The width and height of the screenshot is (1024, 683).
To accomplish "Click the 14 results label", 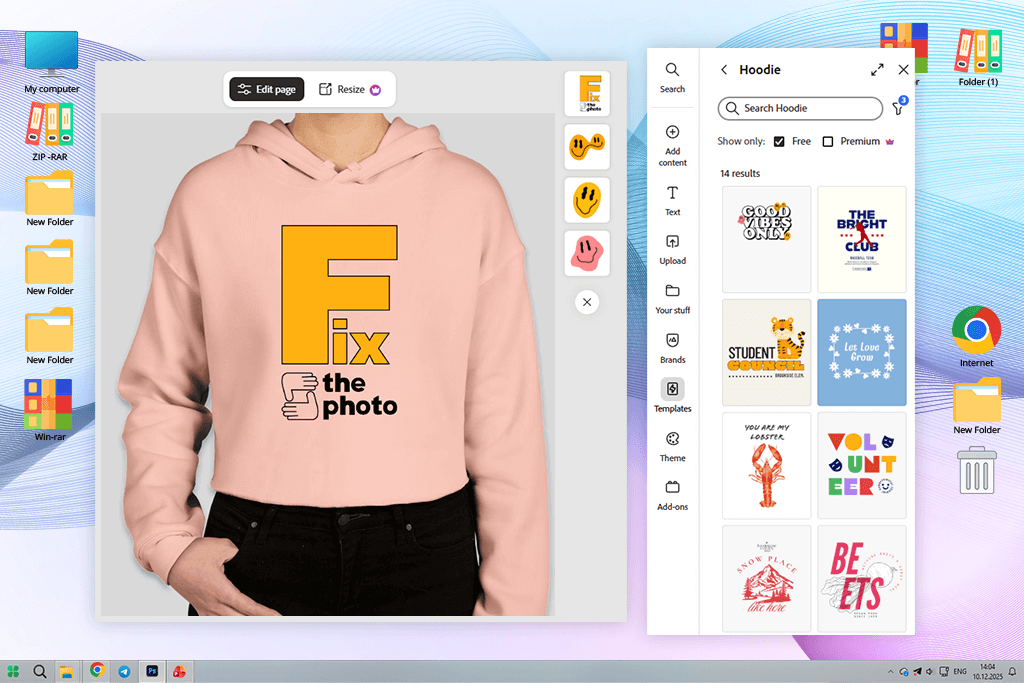I will [x=740, y=174].
